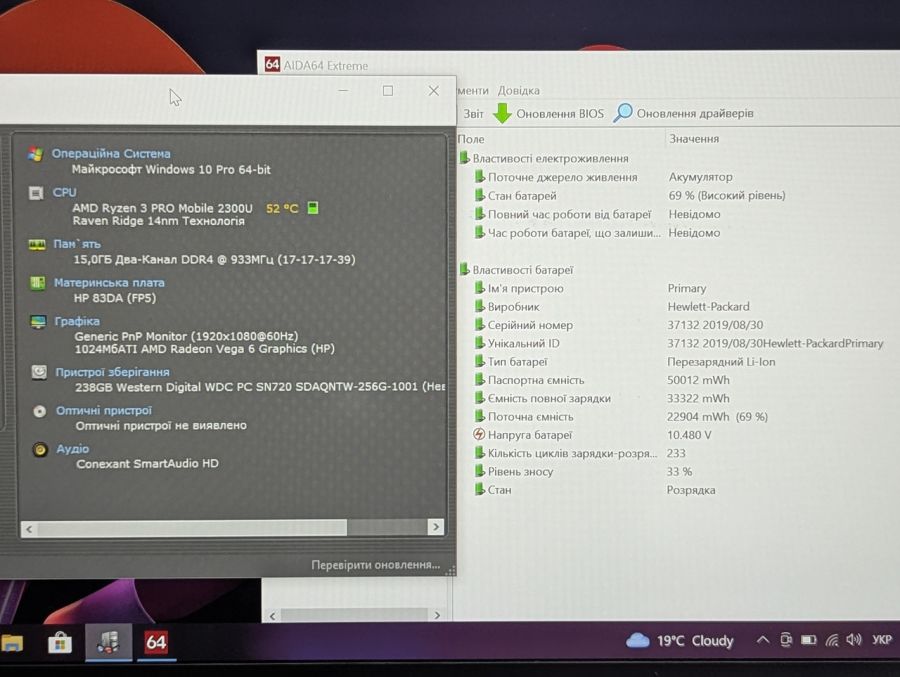Click the Operating System Windows flag icon
This screenshot has height=677, width=900.
(x=36, y=154)
